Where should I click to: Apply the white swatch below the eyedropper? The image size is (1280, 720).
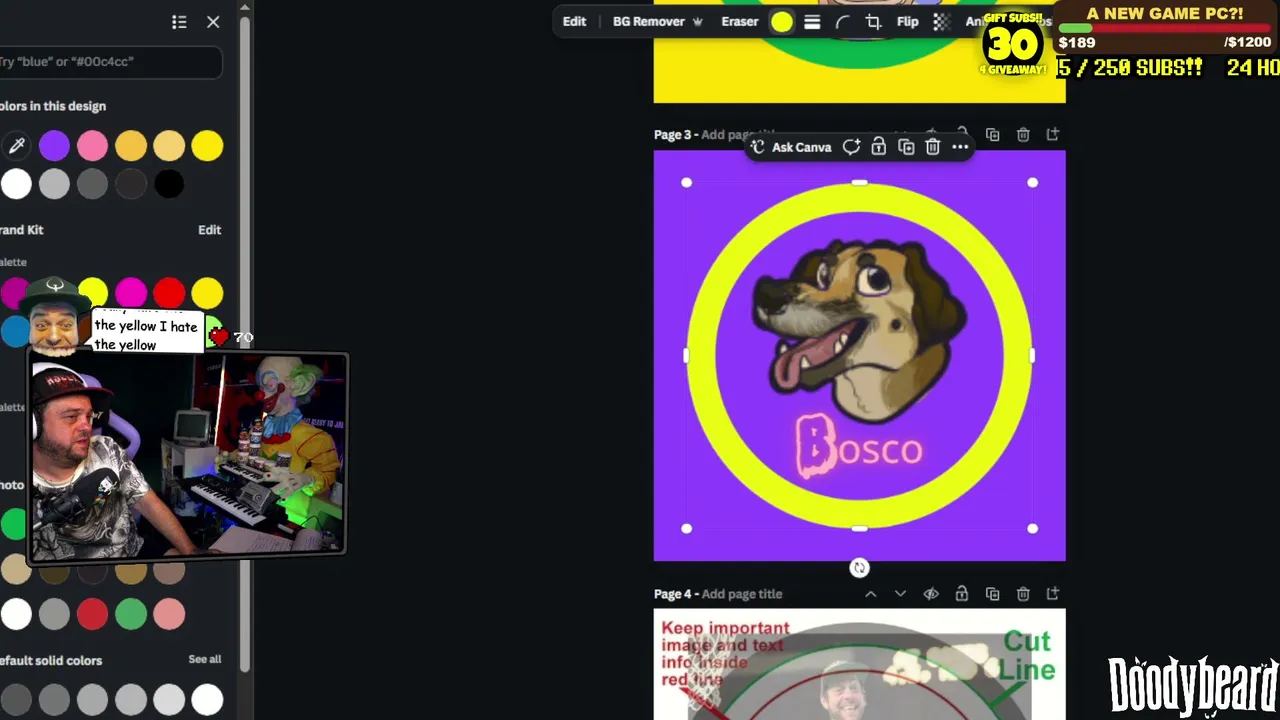pos(16,184)
